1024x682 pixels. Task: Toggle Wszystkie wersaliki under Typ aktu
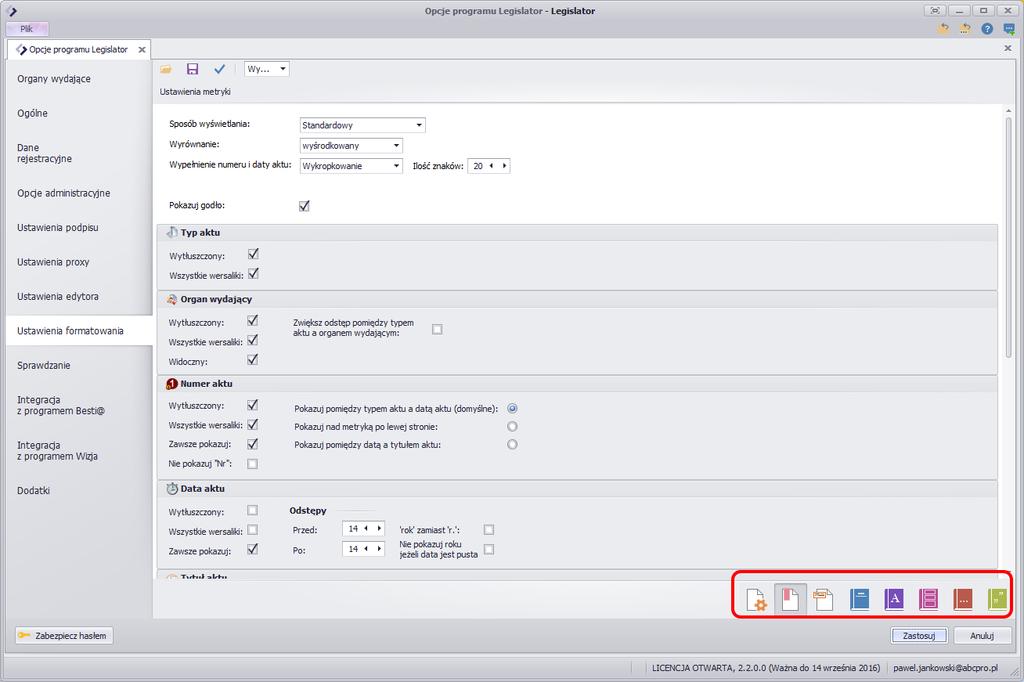pyautogui.click(x=253, y=274)
